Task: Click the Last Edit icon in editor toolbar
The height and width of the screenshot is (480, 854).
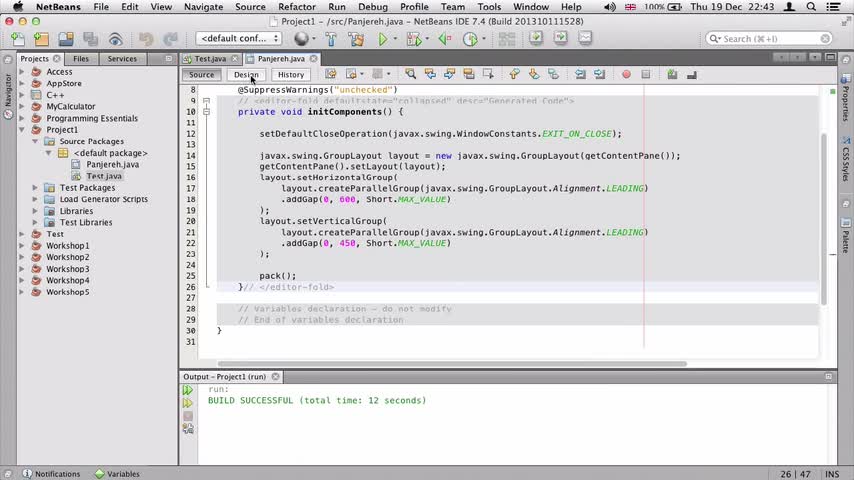Action: (x=331, y=74)
